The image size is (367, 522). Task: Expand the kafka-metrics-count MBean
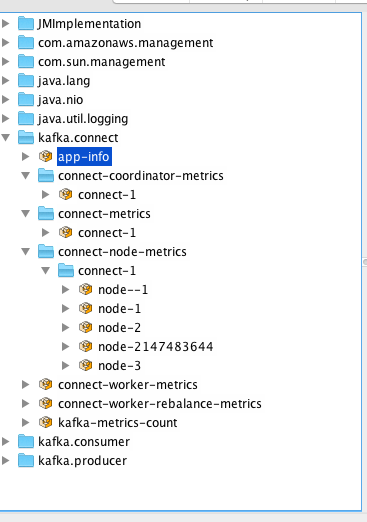coord(26,422)
